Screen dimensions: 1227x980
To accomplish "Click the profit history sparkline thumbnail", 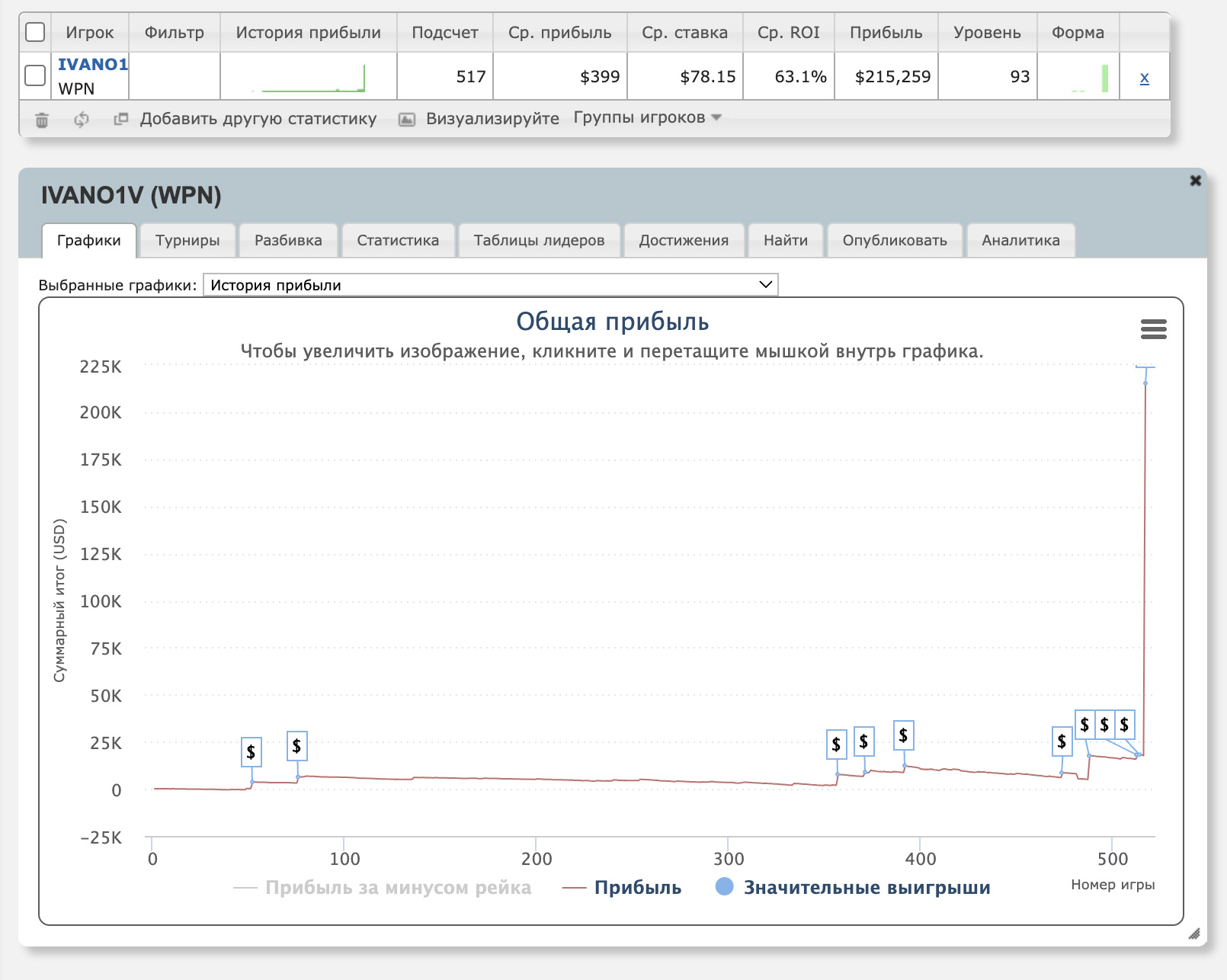I will pos(309,78).
